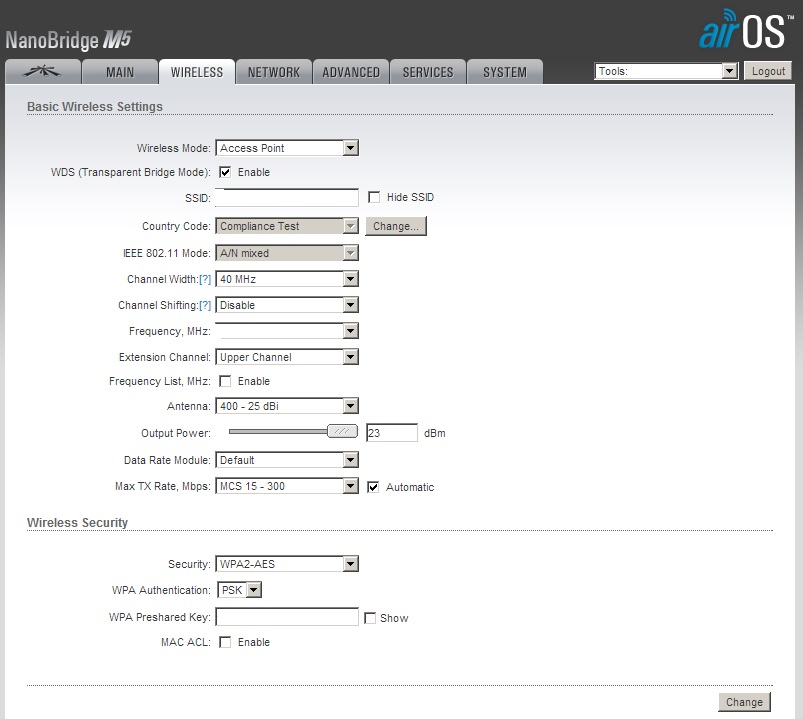Viewport: 803px width, 719px height.
Task: Click the Logout button
Action: click(768, 71)
